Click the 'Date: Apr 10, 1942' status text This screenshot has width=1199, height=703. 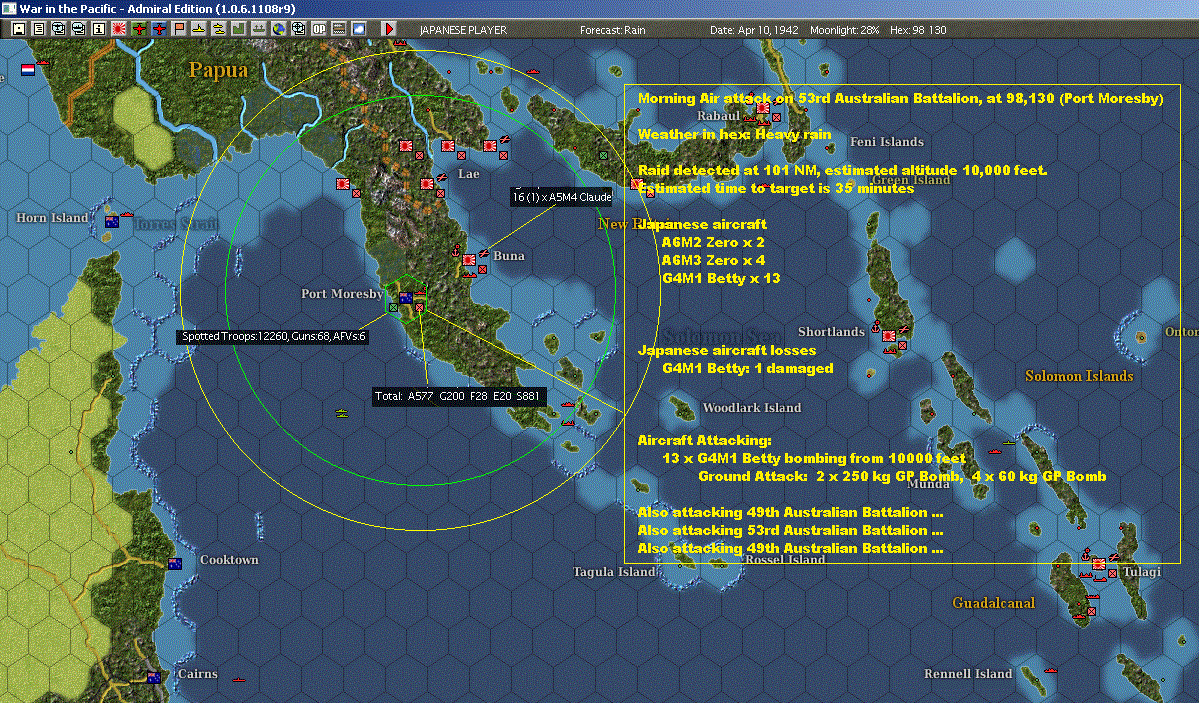coord(754,30)
